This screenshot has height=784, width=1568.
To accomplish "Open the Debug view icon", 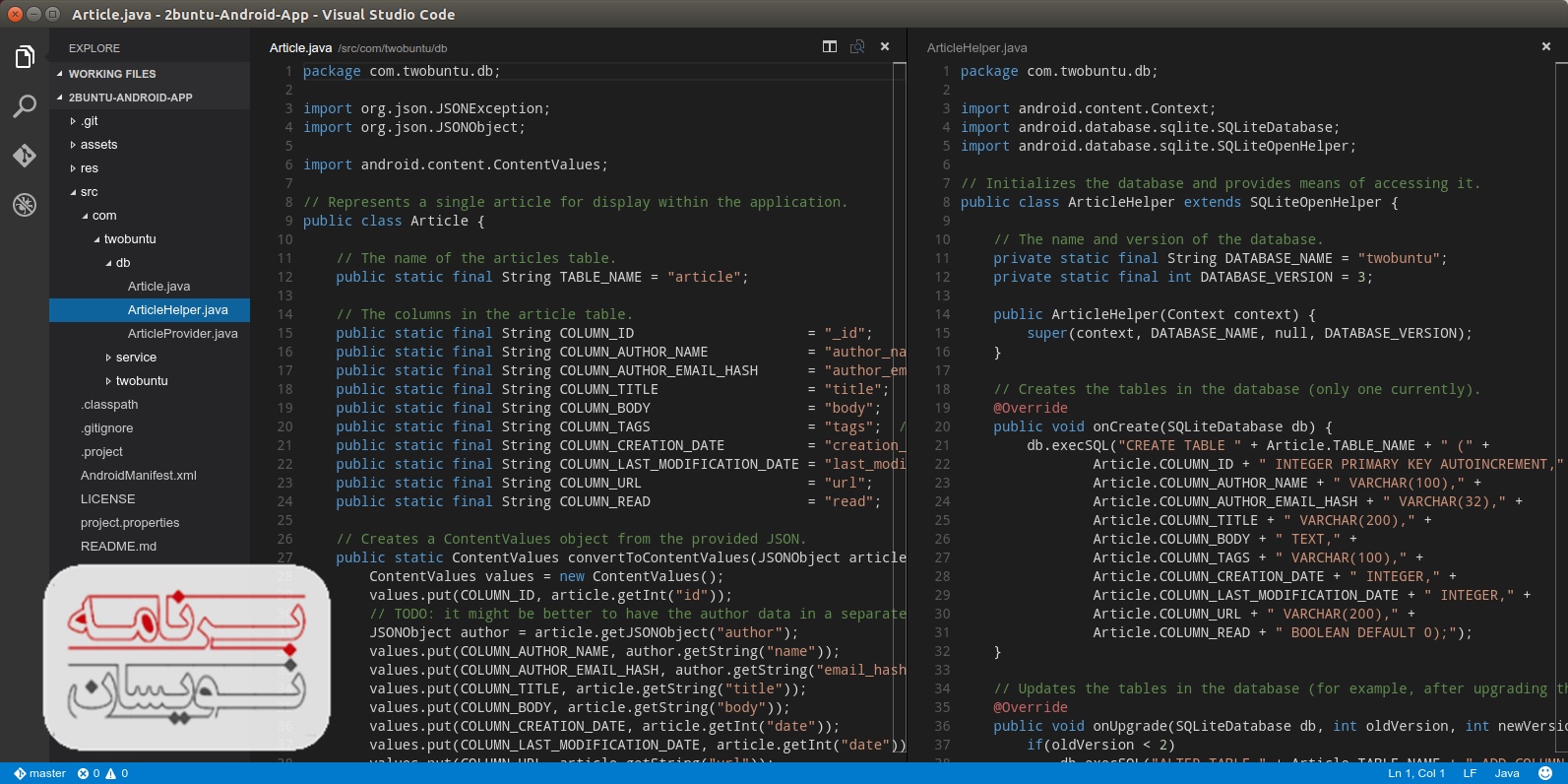I will [x=25, y=205].
